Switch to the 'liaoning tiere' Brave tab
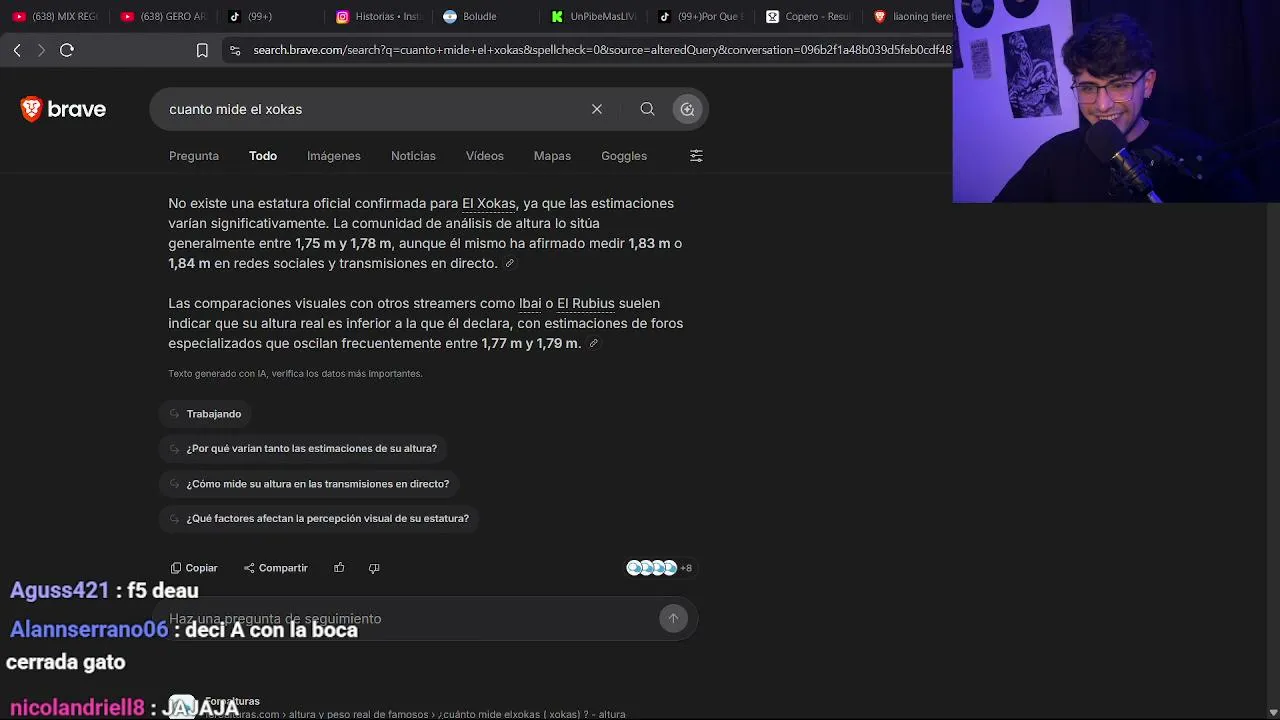 click(912, 16)
